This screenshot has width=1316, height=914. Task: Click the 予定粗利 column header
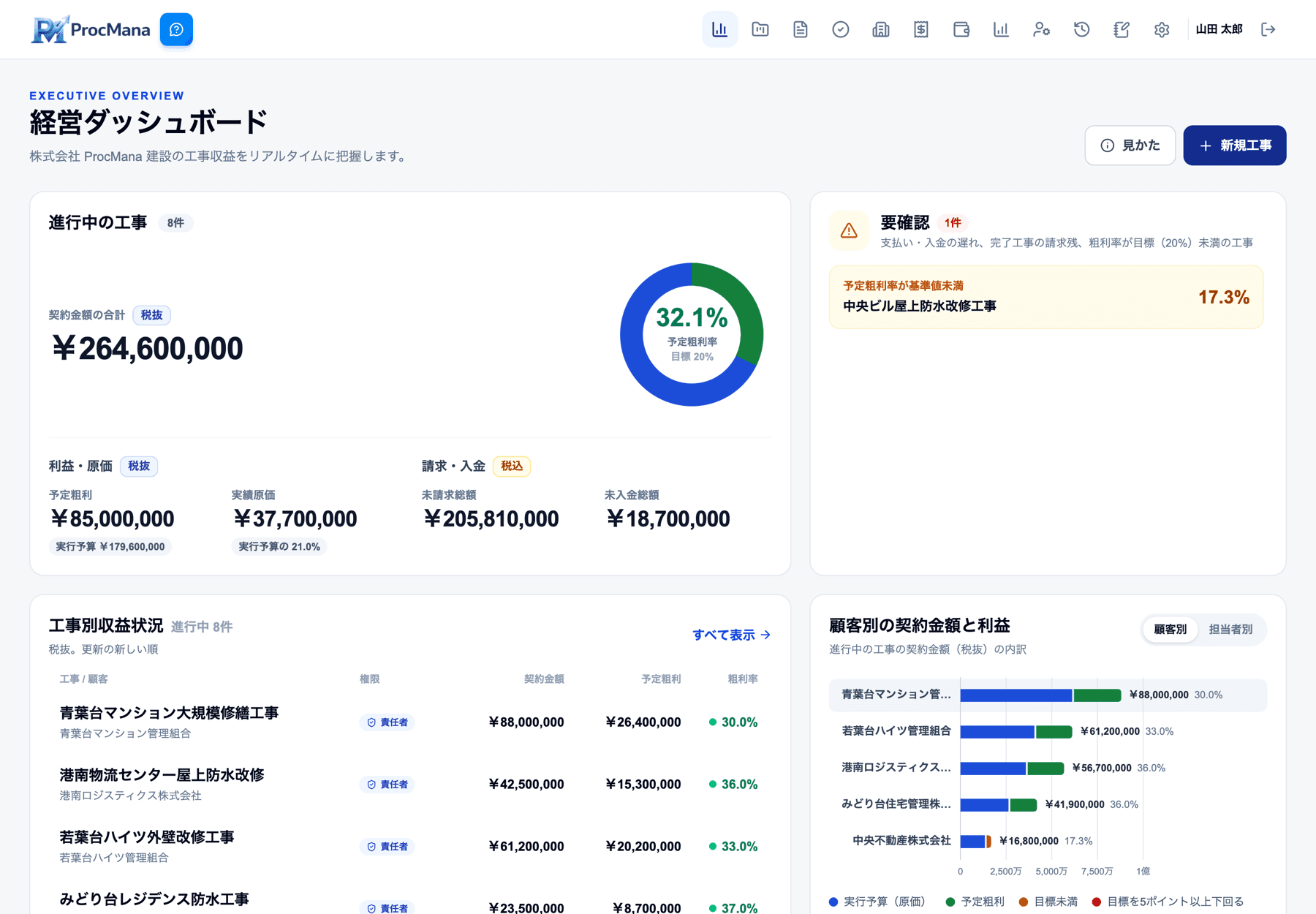(x=661, y=679)
